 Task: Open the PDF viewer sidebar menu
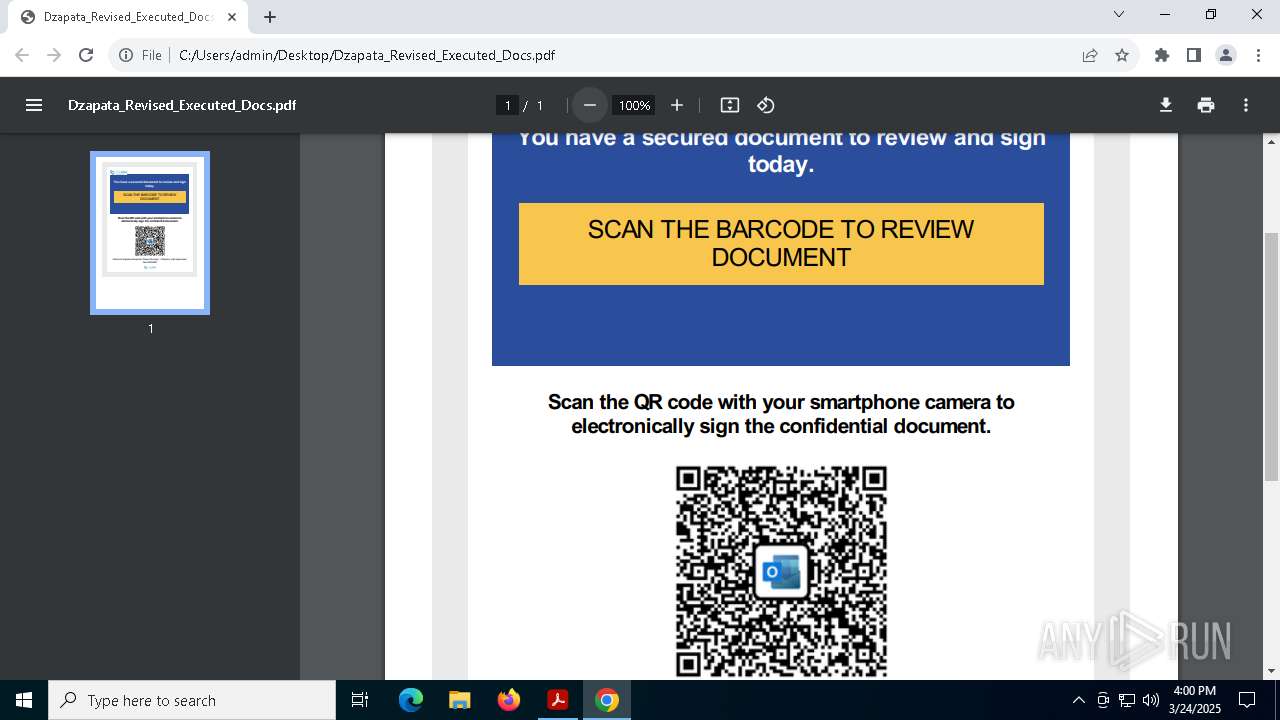click(x=34, y=105)
